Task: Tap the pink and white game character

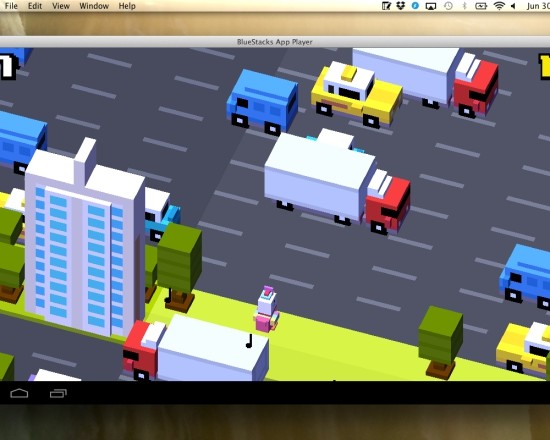Action: pyautogui.click(x=267, y=309)
